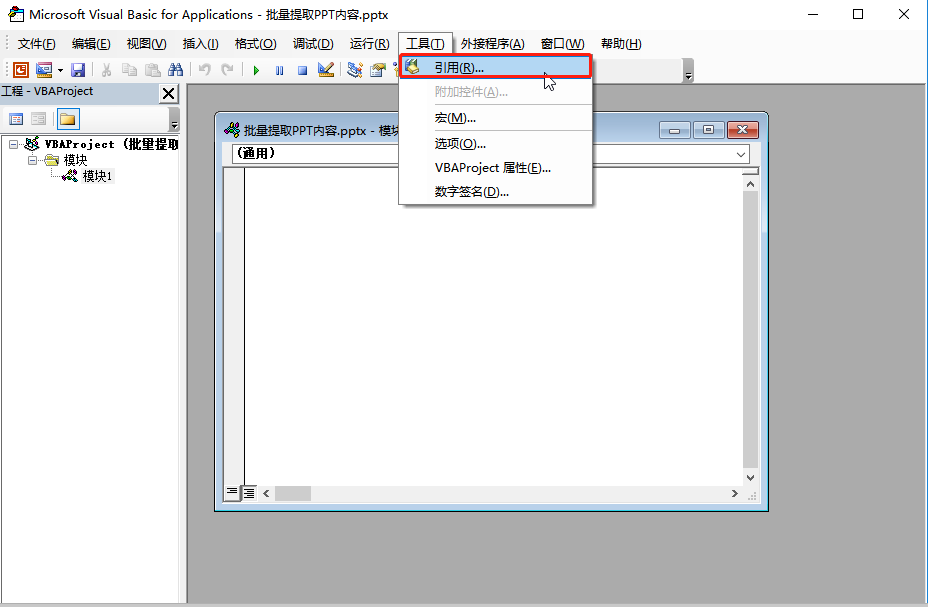Choose VBAProject 属性(E)... menu entry

click(495, 167)
